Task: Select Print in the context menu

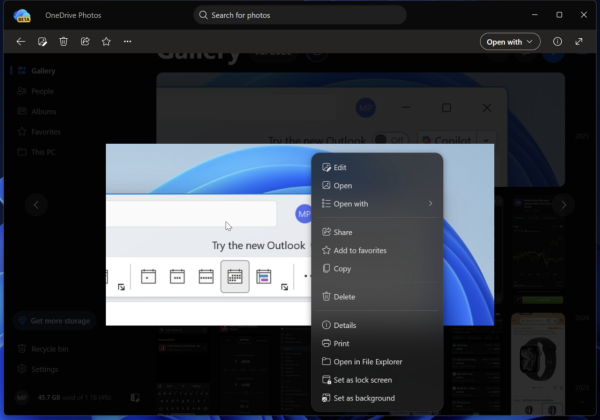Action: pyautogui.click(x=377, y=343)
